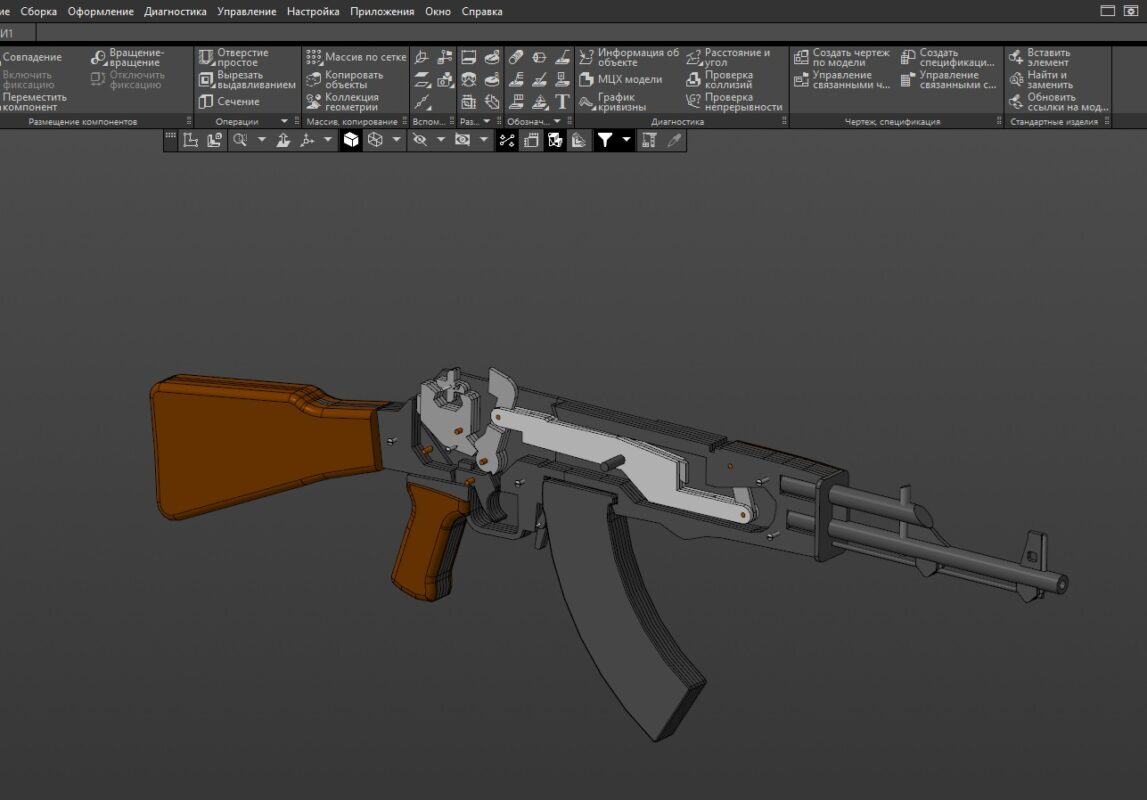Toggle wireframe cube display mode
Image resolution: width=1147 pixels, height=800 pixels.
[375, 141]
